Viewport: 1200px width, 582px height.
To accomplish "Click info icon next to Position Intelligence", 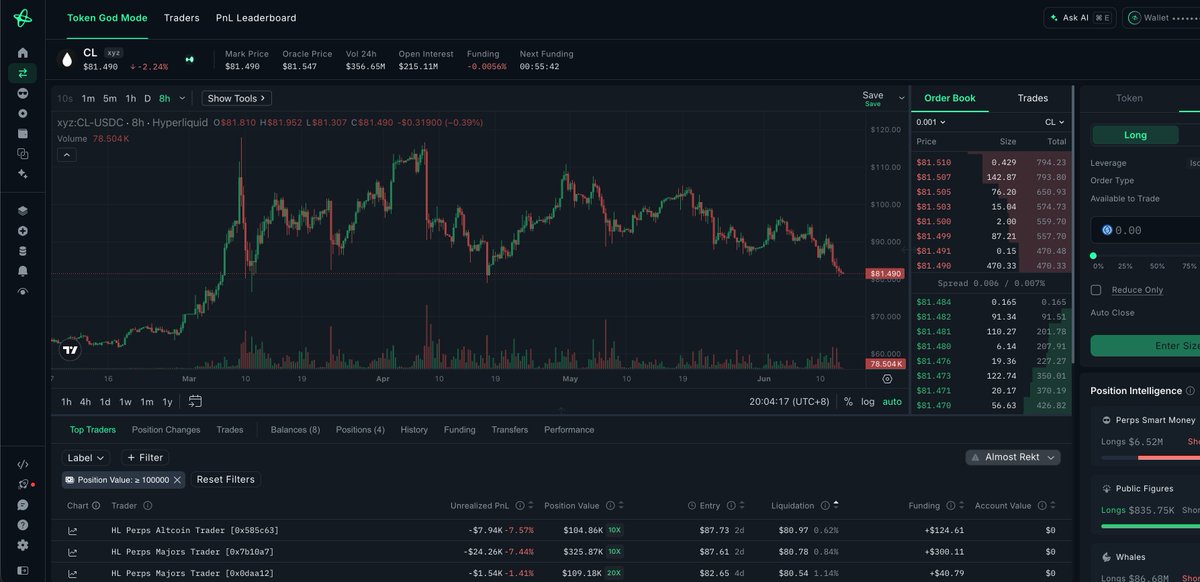I will 1190,391.
